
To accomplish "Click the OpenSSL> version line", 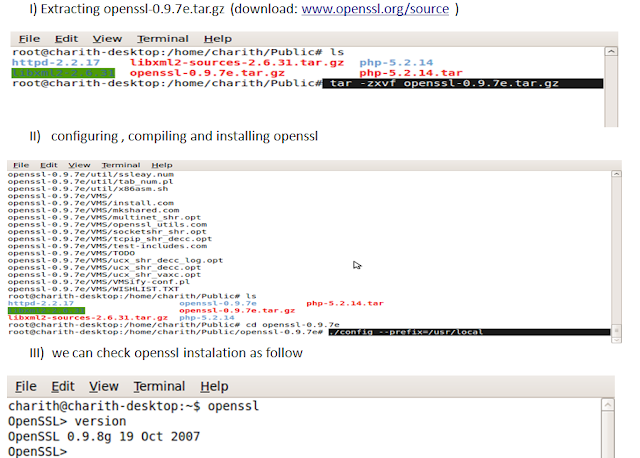I will click(x=67, y=421).
